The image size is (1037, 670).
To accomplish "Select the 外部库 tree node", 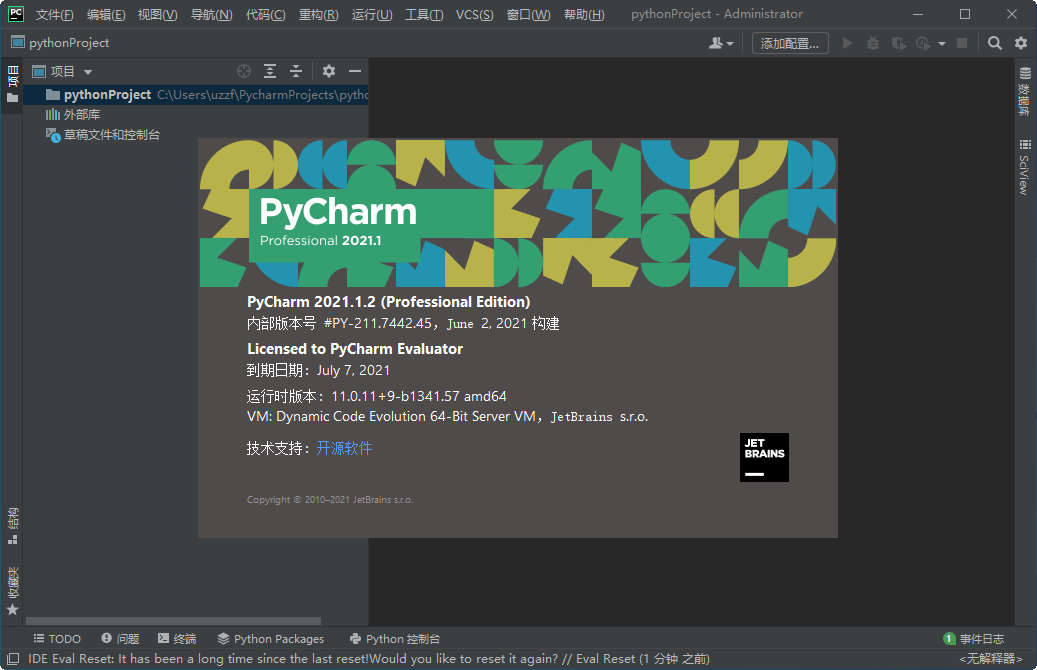I will tap(73, 114).
